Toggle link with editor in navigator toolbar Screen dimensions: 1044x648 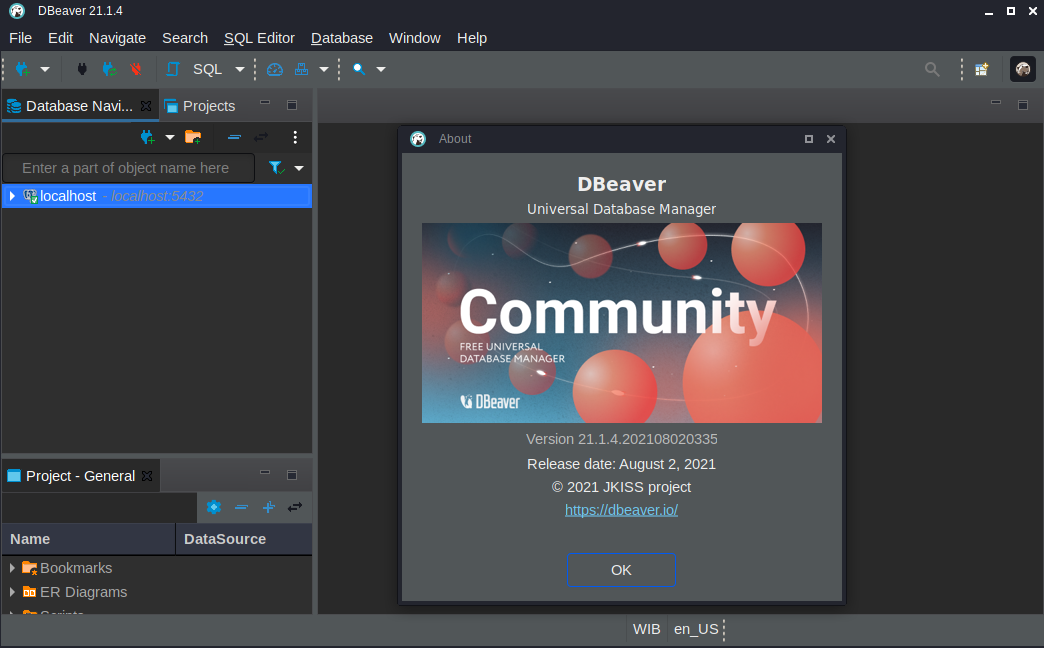pos(262,137)
